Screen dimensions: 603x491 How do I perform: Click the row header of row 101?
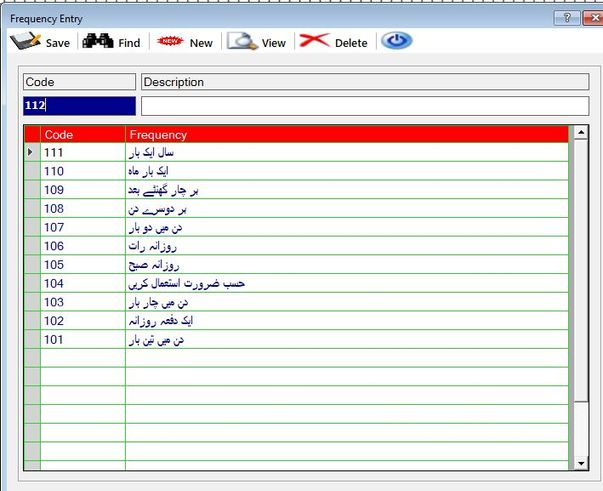tap(32, 340)
